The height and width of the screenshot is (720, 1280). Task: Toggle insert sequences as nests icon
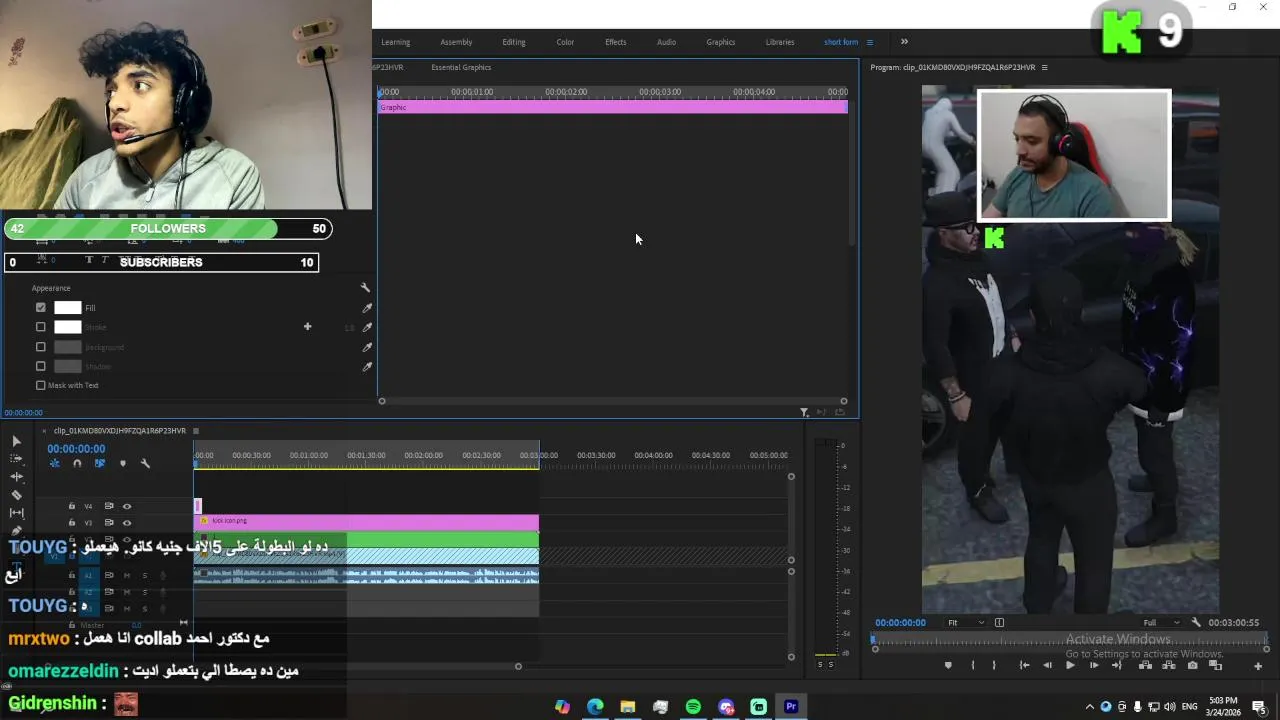tap(55, 463)
